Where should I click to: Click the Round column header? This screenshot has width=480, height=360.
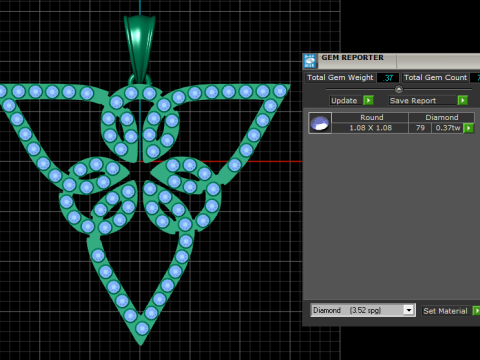[371, 117]
